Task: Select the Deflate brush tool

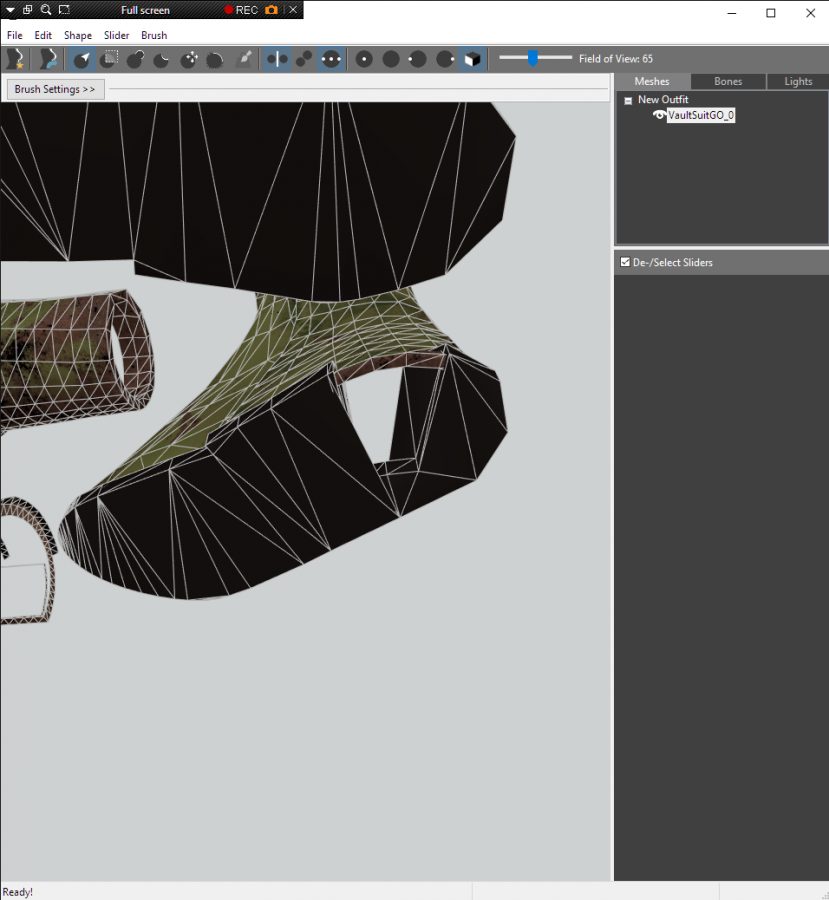Action: tap(161, 59)
